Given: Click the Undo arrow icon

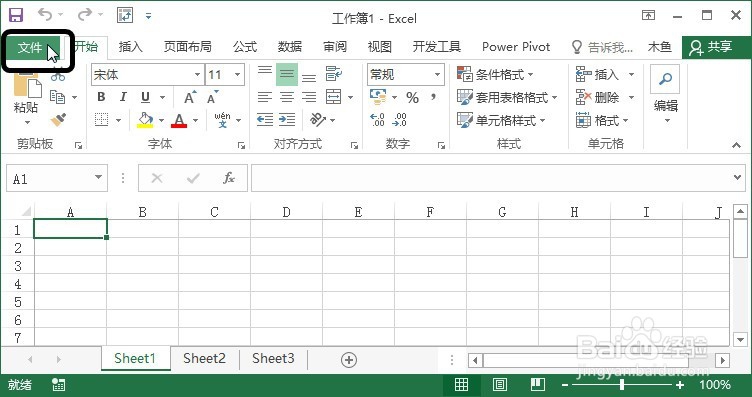Looking at the screenshot, I should (45, 15).
